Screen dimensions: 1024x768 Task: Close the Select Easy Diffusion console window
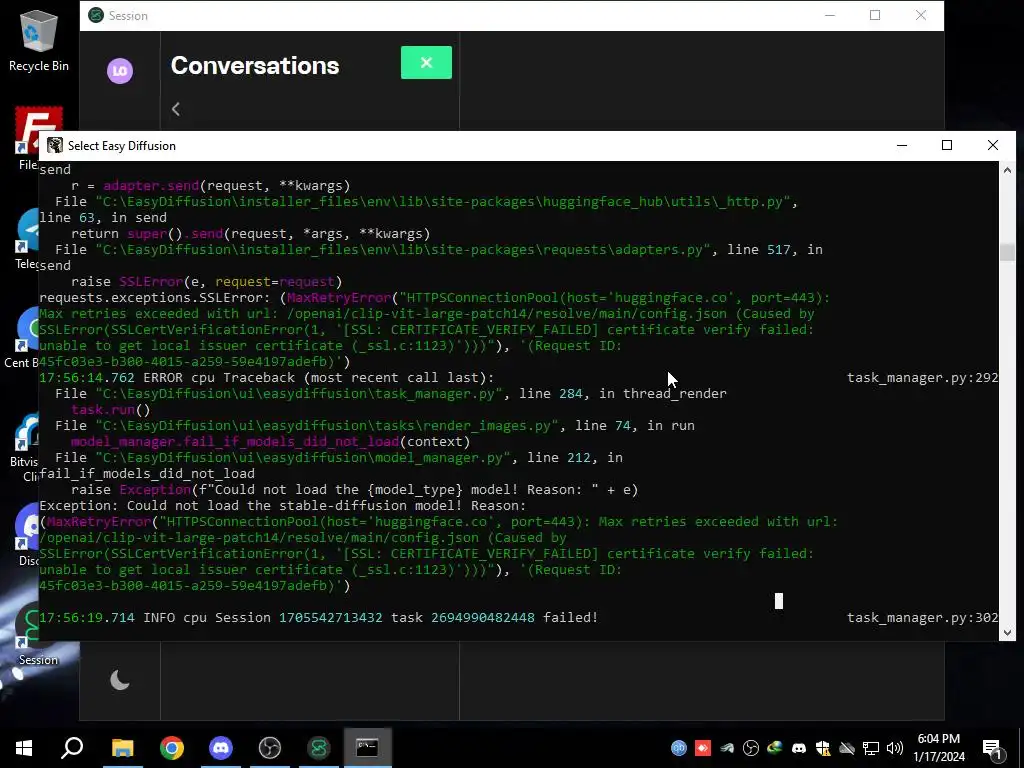tap(993, 145)
